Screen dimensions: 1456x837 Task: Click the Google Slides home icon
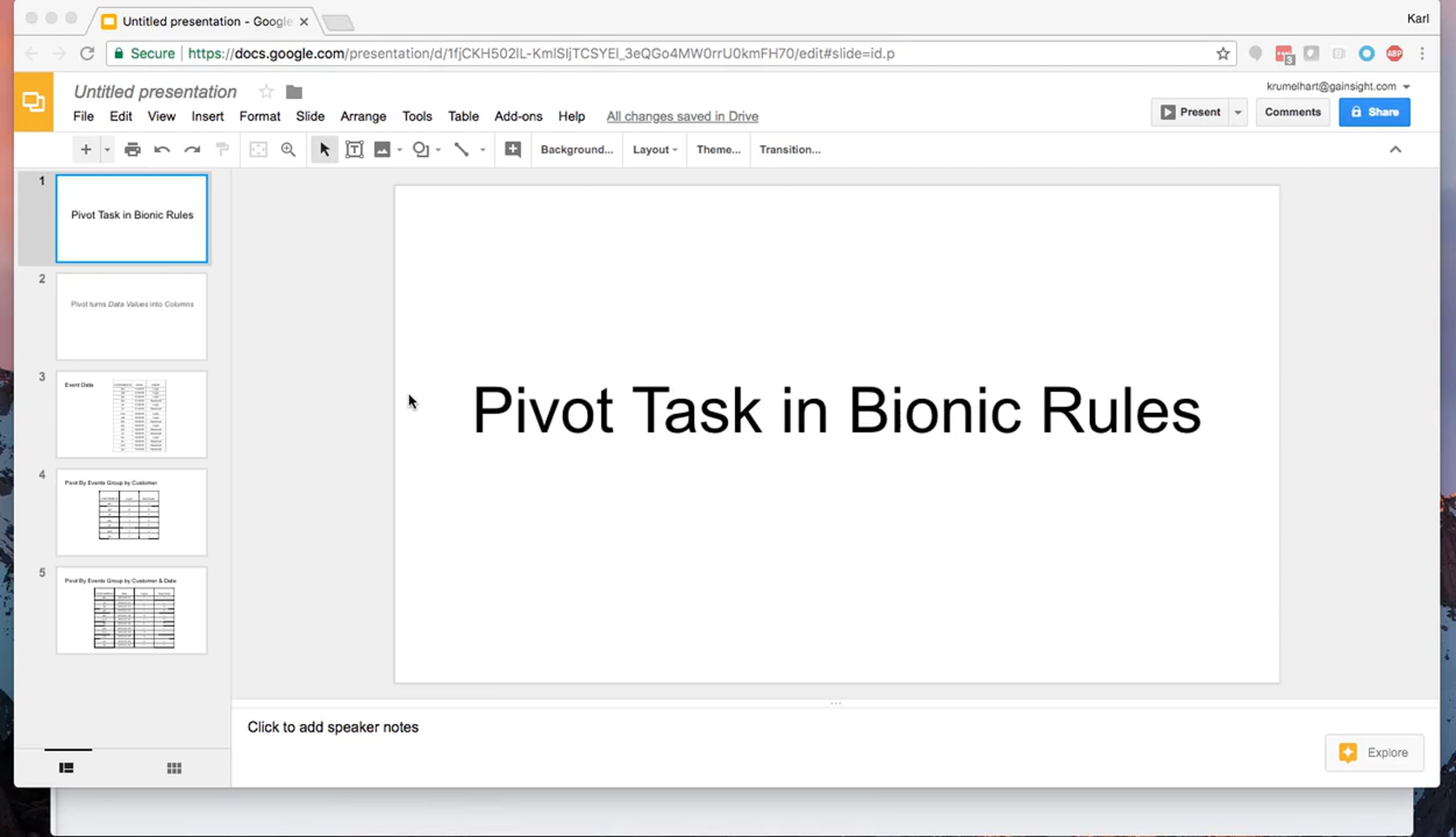[33, 101]
